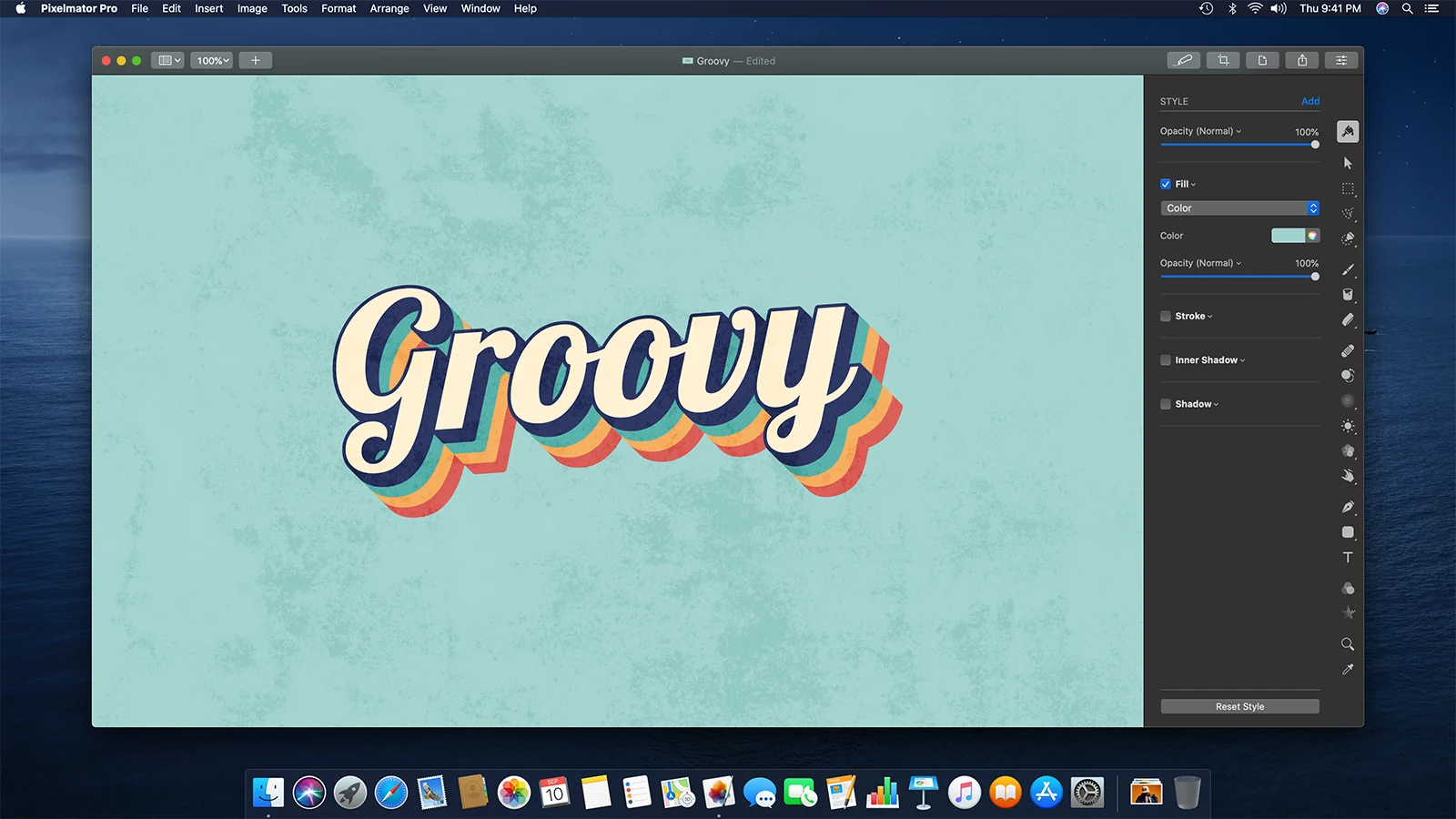Click the Fill Opacity slider handle
Screen dimensions: 1456x819
pos(1315,277)
